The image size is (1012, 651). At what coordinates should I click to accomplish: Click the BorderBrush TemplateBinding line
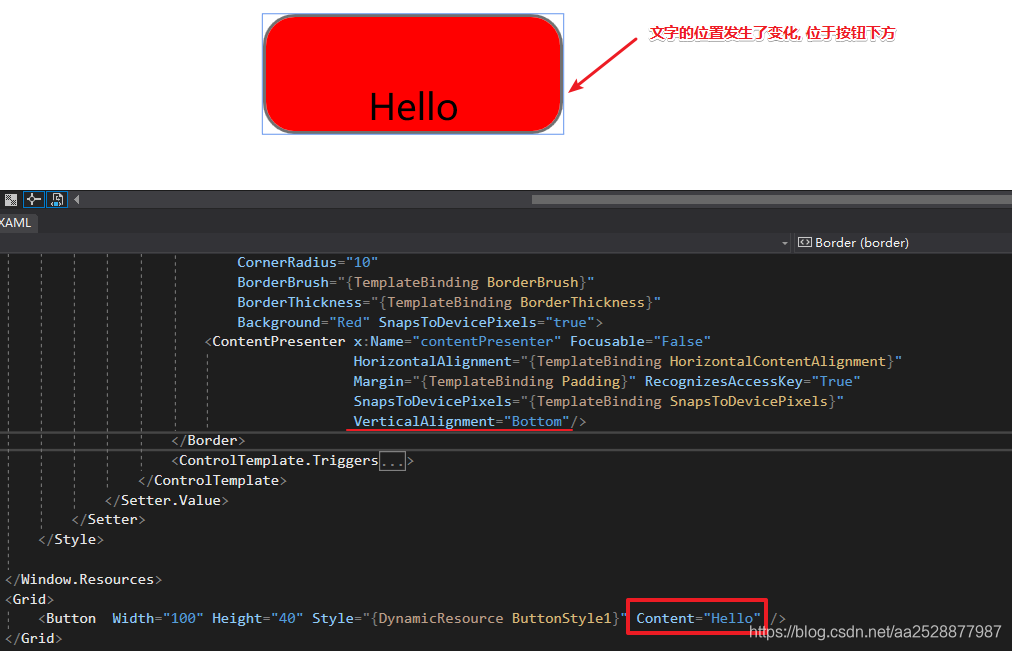415,283
